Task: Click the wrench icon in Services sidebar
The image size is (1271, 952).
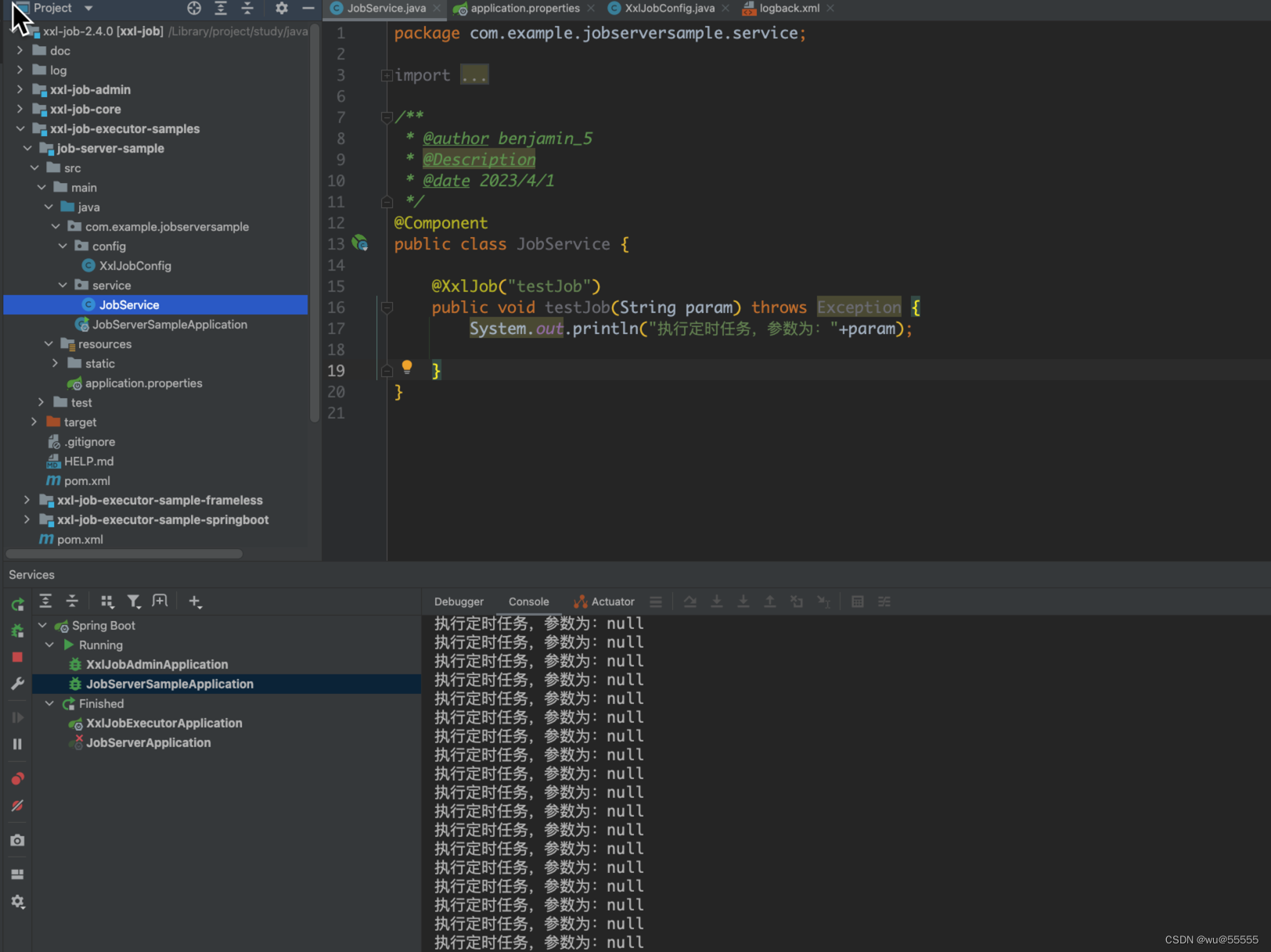Action: (x=17, y=684)
